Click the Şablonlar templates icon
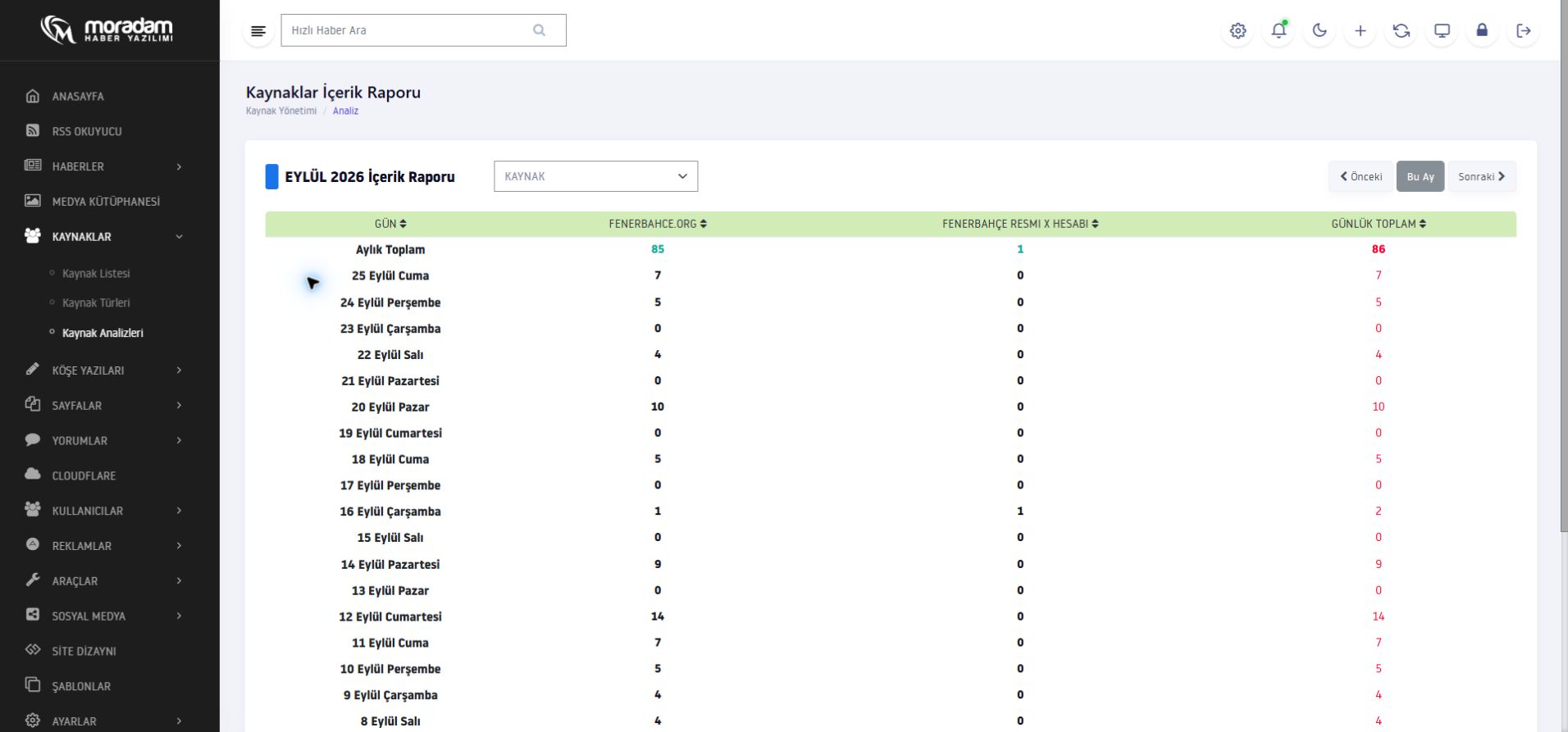 pos(33,685)
